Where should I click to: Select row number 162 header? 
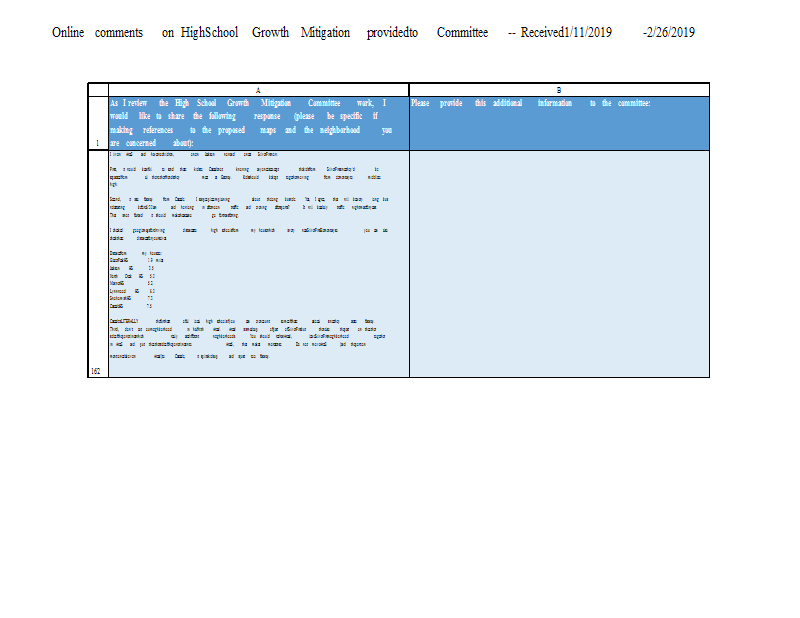tap(98, 264)
